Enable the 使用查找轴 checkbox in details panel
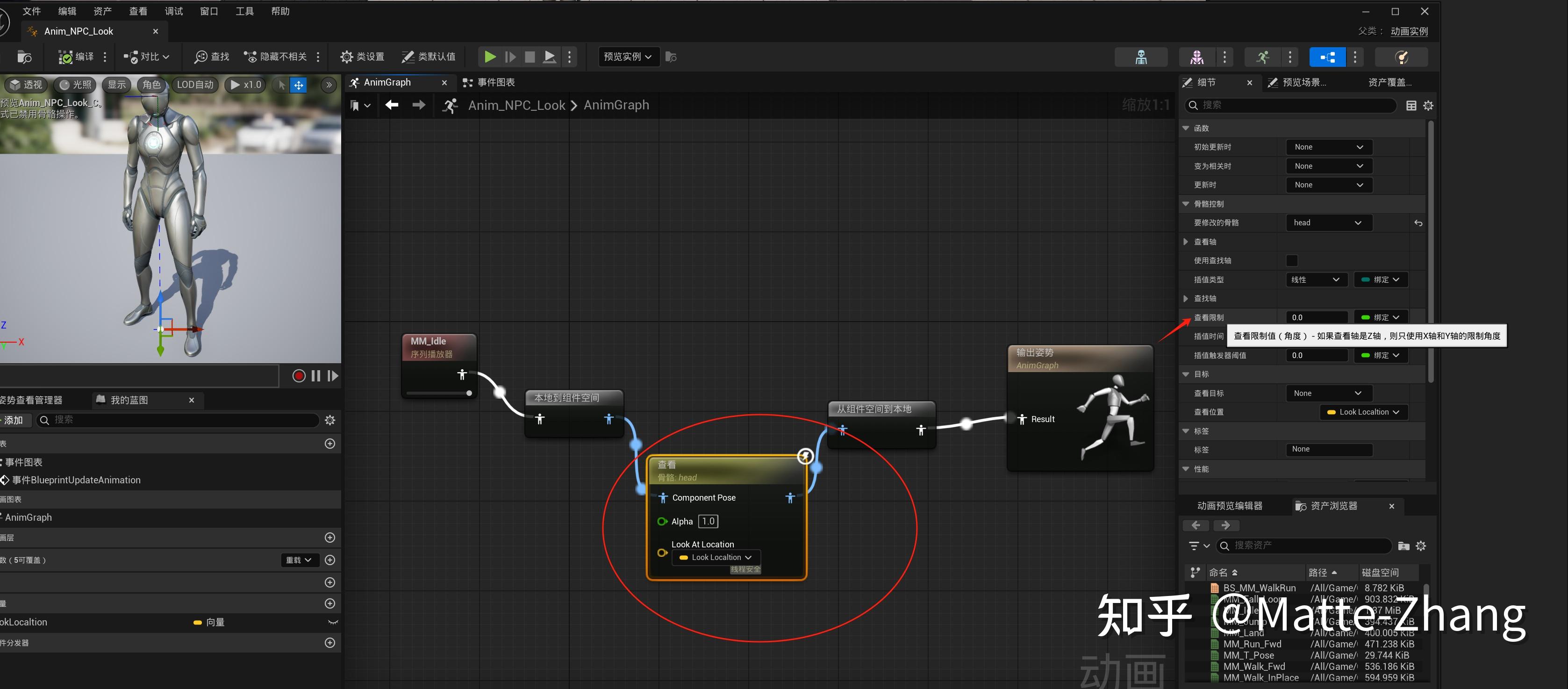1568x689 pixels. click(x=1292, y=260)
